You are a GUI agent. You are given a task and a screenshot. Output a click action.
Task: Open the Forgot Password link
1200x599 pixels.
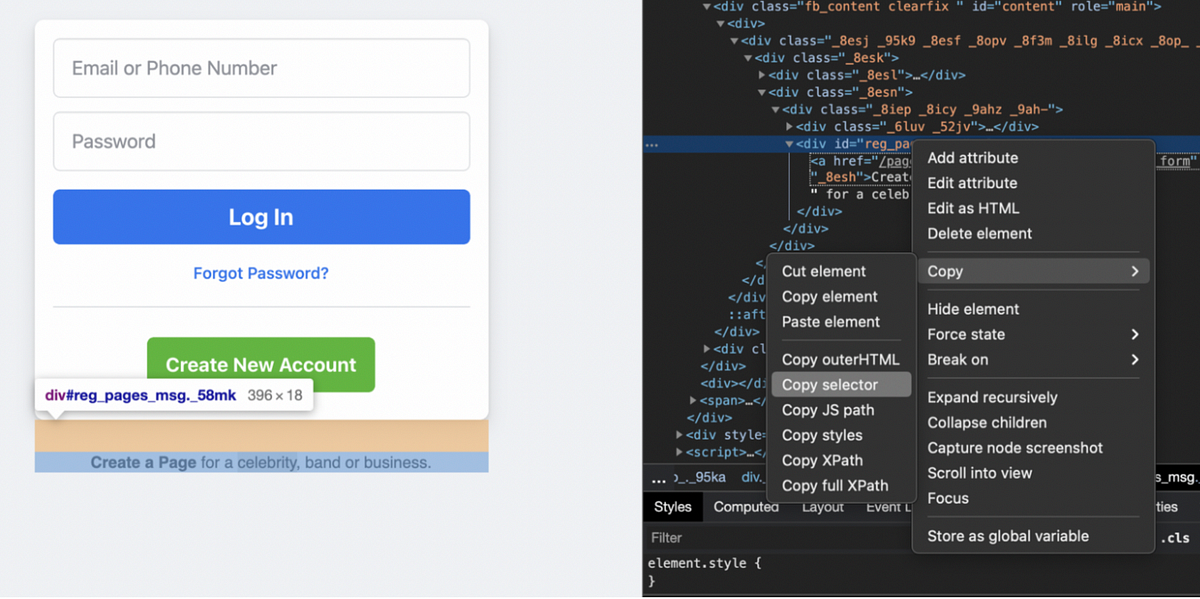260,273
